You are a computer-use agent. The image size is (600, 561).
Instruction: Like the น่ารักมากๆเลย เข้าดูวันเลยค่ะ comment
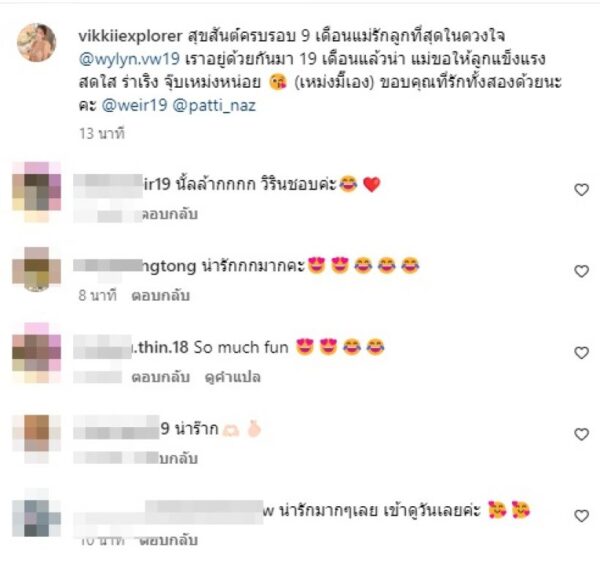coord(581,515)
